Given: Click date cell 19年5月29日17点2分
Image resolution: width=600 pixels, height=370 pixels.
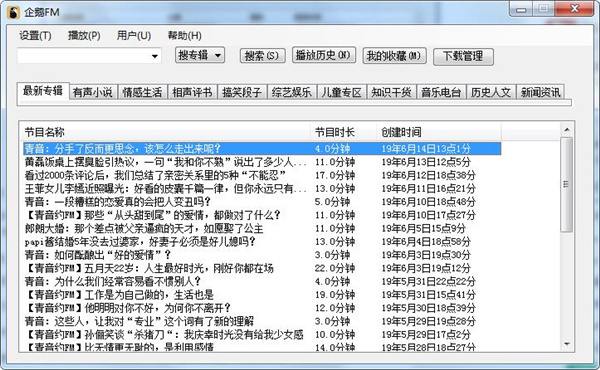Looking at the screenshot, I should point(426,335).
